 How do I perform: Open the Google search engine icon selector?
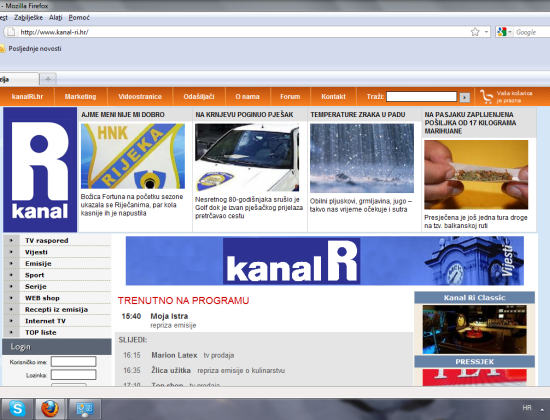(x=504, y=32)
